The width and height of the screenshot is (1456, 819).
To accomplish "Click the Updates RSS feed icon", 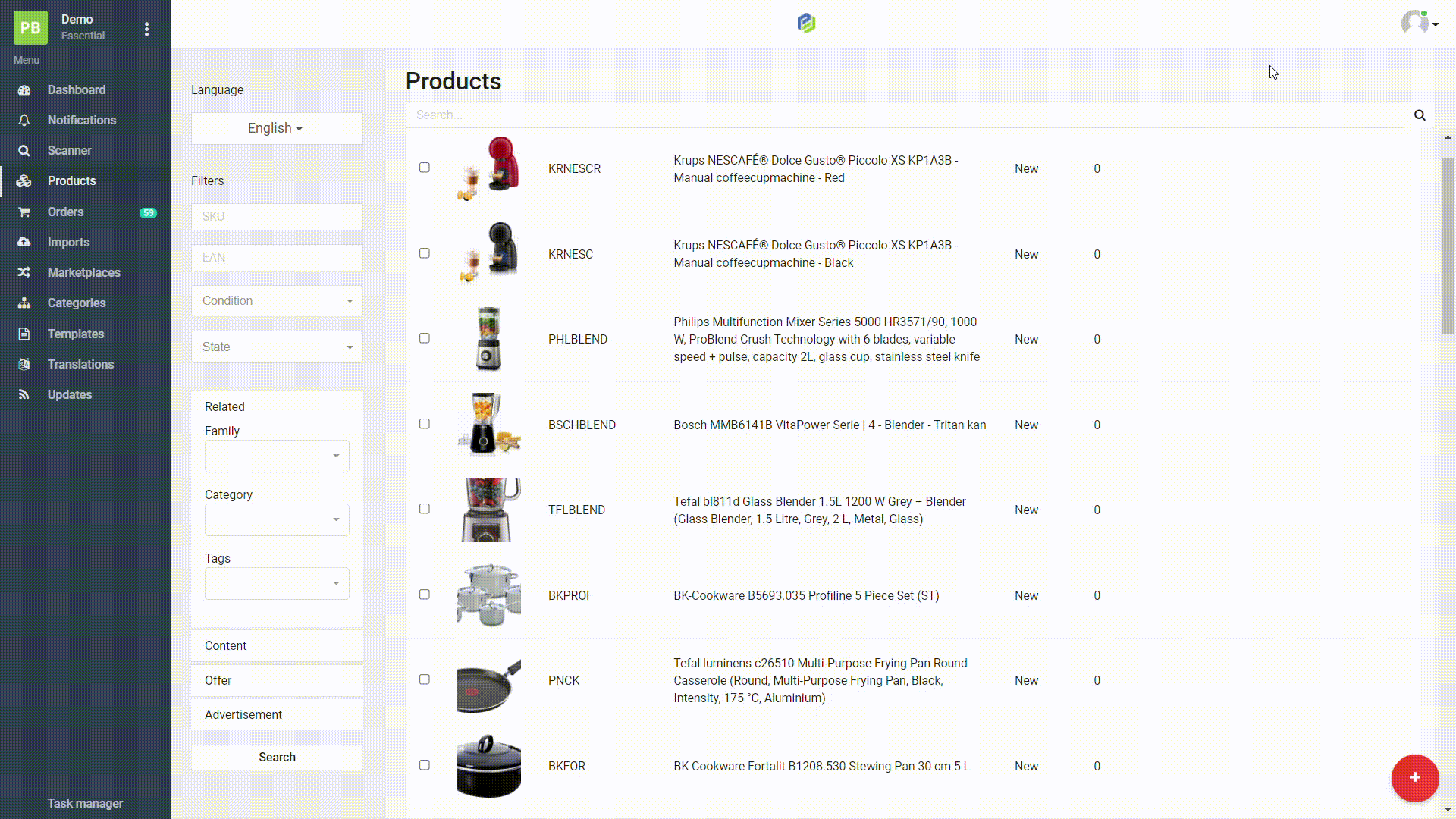I will coord(24,395).
